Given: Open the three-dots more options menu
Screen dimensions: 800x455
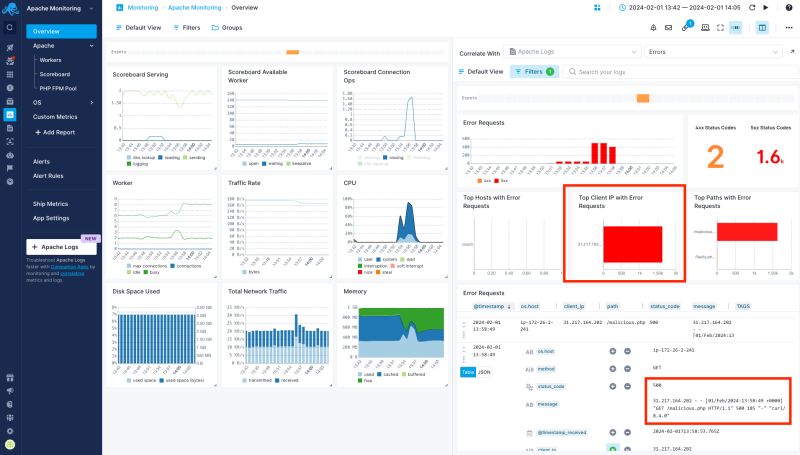Looking at the screenshot, I should pyautogui.click(x=789, y=28).
